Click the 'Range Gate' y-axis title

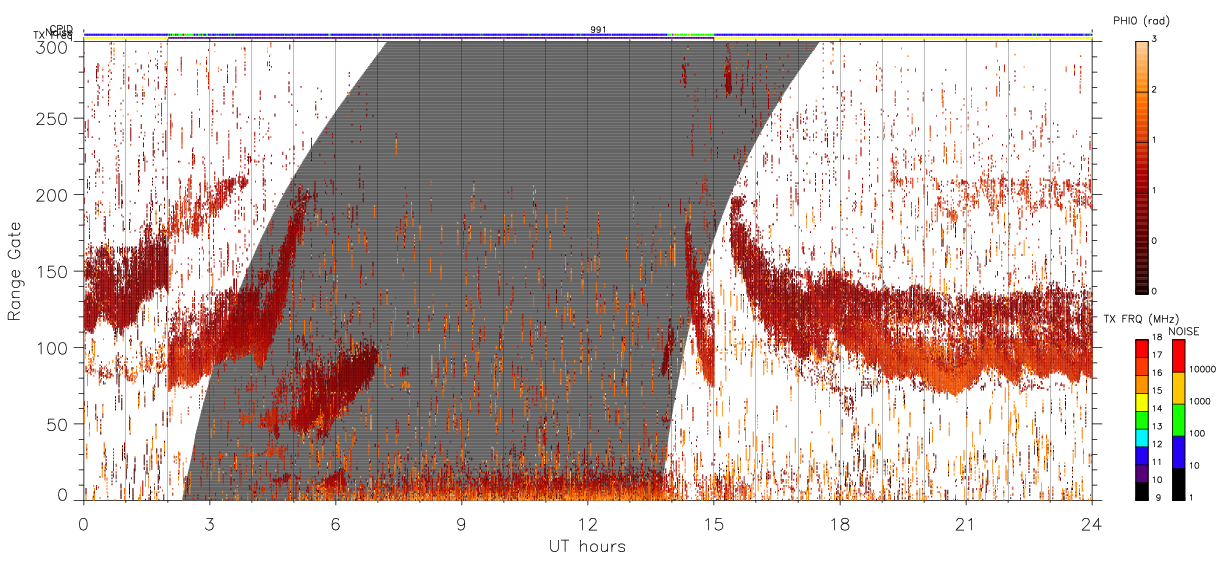16,271
